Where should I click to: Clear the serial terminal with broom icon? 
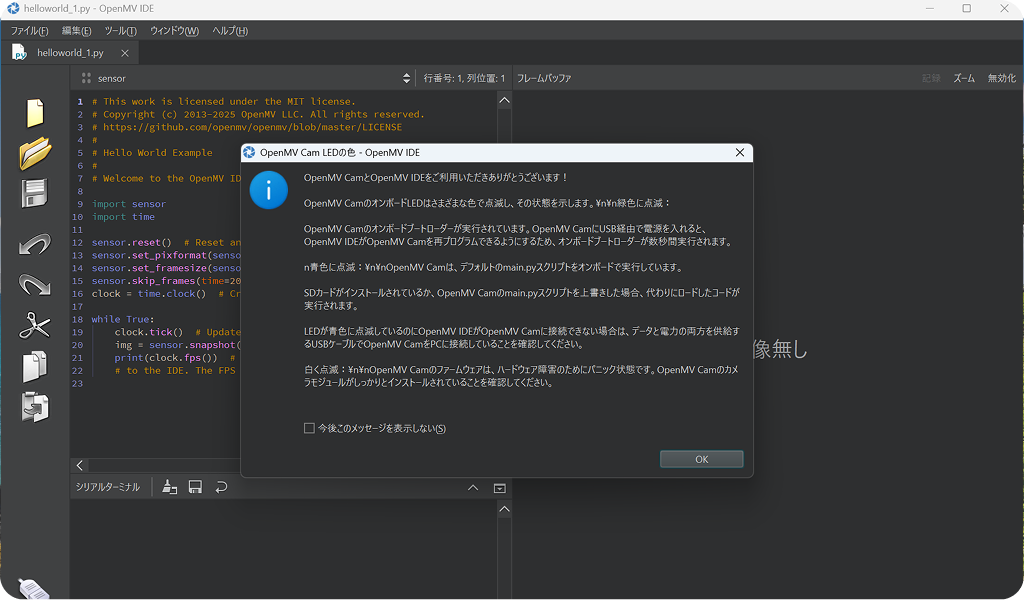(170, 487)
